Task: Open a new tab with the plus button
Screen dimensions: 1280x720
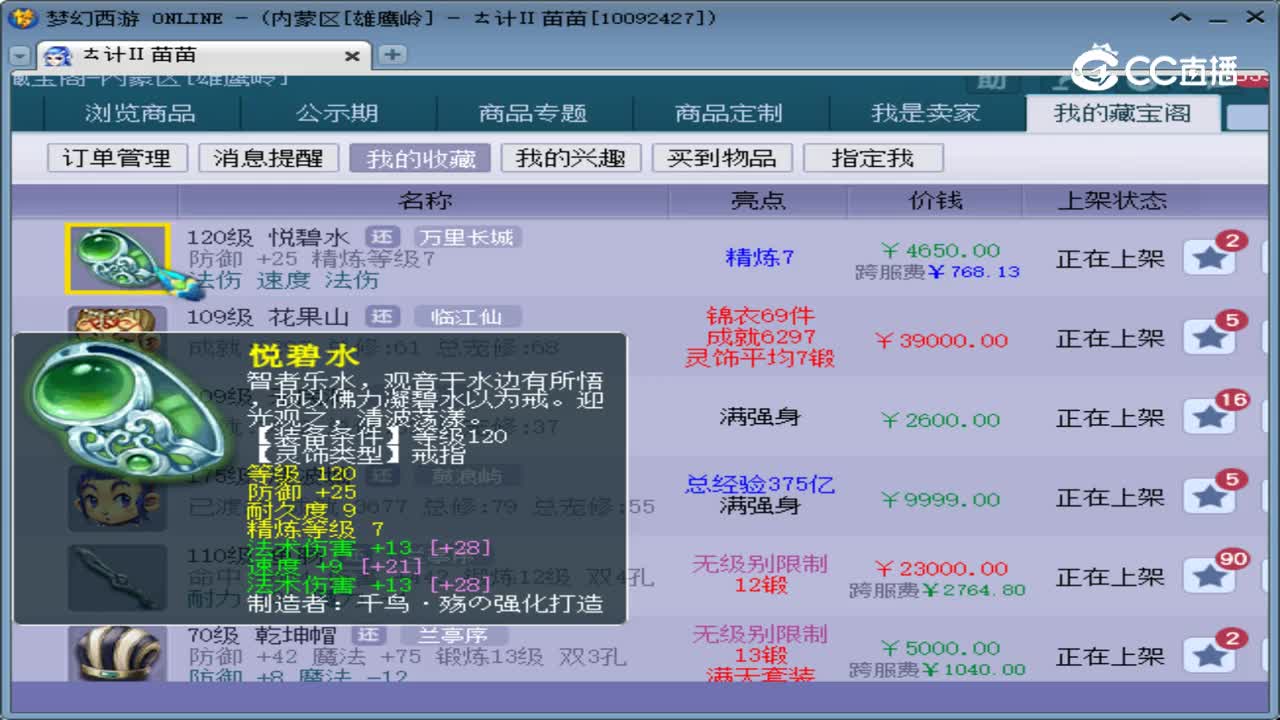Action: coord(393,55)
